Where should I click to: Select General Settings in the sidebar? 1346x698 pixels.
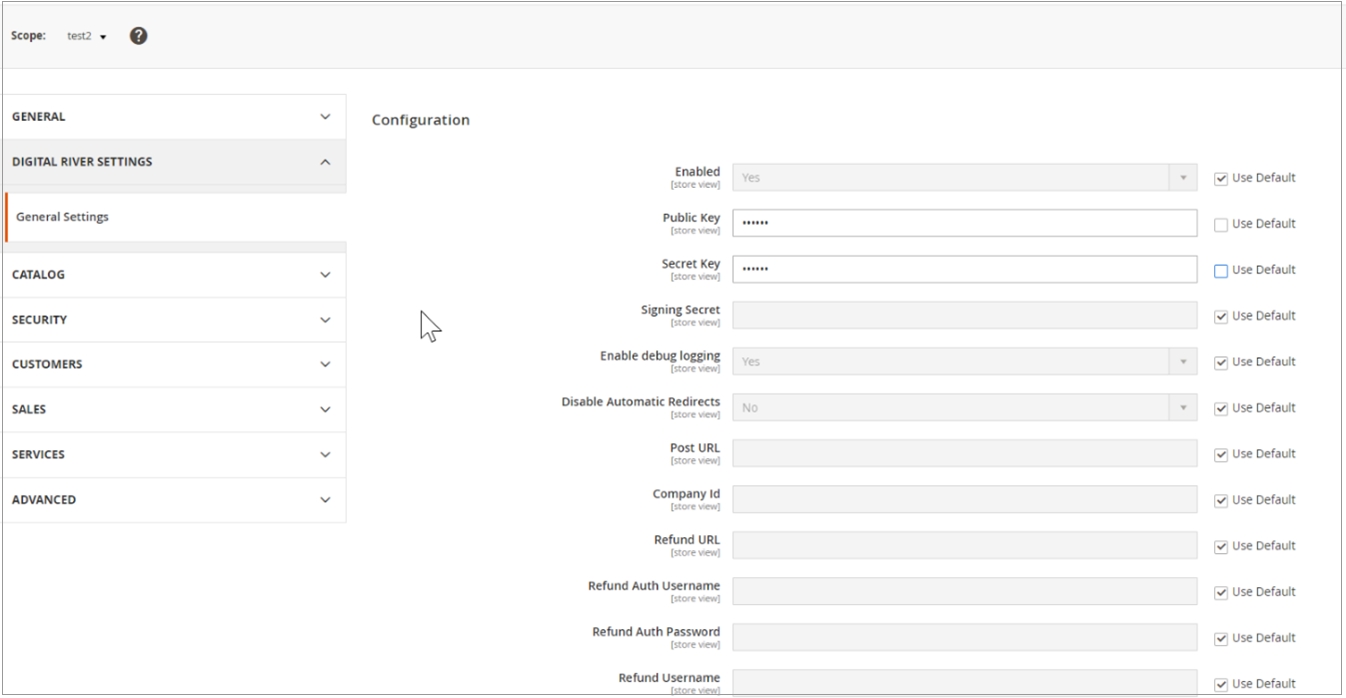coord(62,217)
